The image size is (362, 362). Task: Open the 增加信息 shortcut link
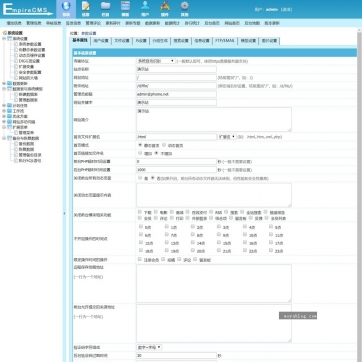tap(14, 23)
